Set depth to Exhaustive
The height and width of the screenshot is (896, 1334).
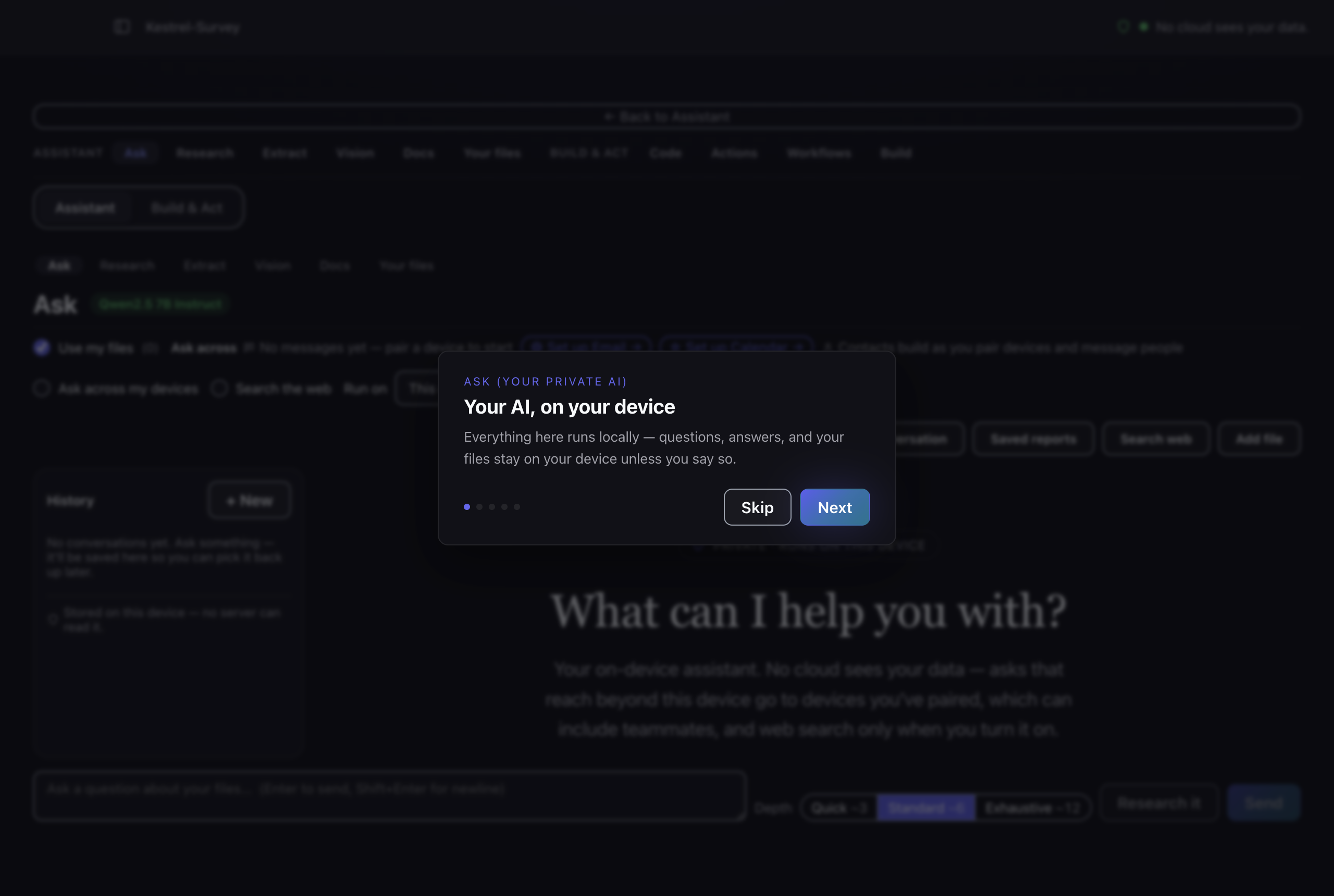click(x=1032, y=807)
